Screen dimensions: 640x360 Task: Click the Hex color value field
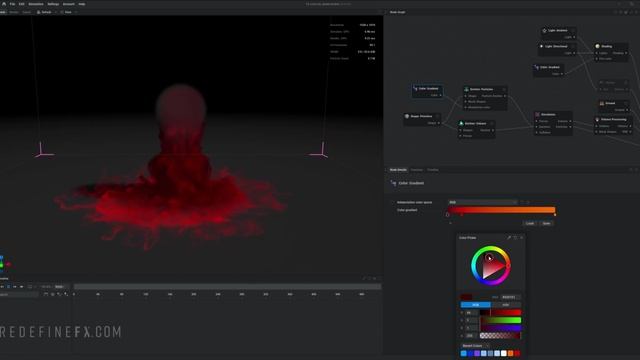tap(511, 297)
